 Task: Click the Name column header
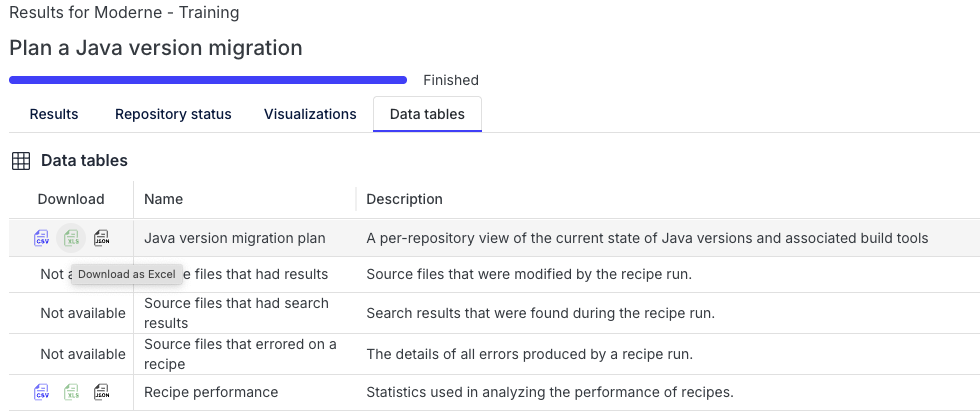point(163,199)
